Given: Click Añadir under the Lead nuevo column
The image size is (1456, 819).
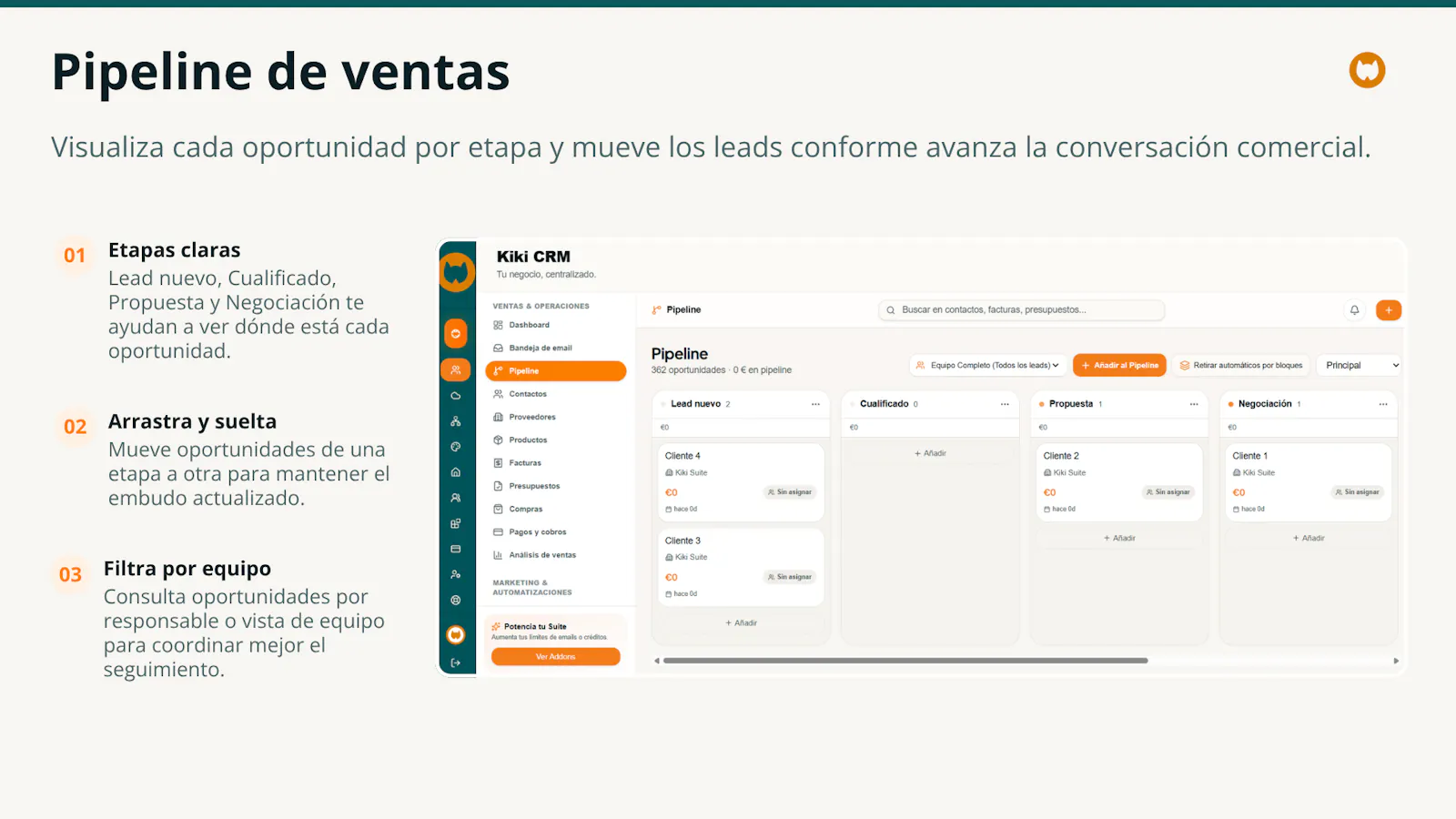Looking at the screenshot, I should (x=741, y=623).
